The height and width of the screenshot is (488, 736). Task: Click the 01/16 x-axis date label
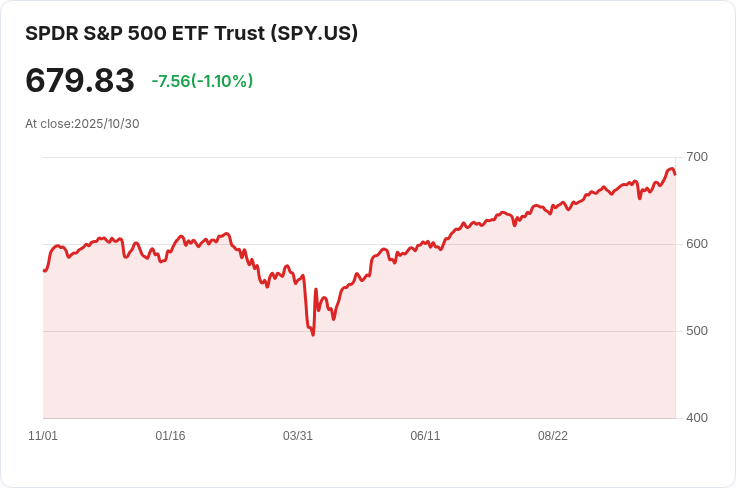pyautogui.click(x=170, y=436)
